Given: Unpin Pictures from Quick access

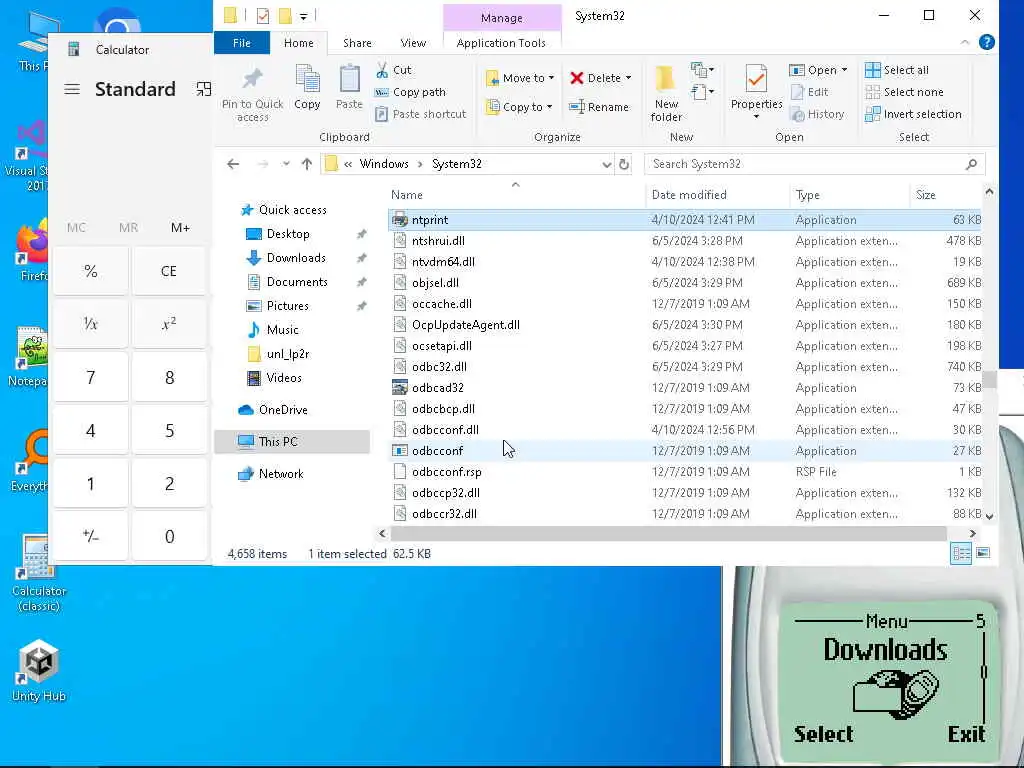Looking at the screenshot, I should 361,306.
